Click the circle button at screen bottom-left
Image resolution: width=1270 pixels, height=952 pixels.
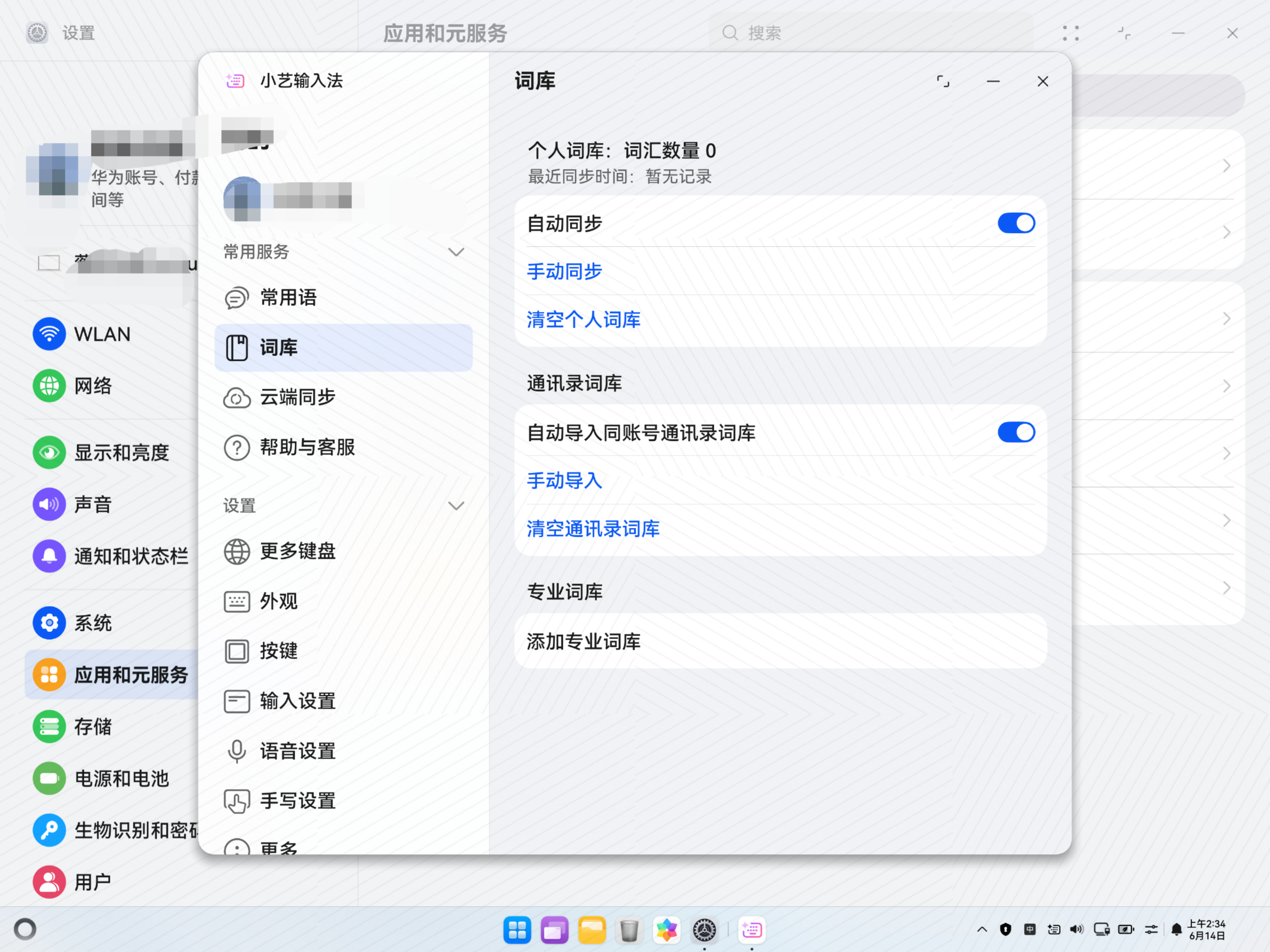coord(25,929)
